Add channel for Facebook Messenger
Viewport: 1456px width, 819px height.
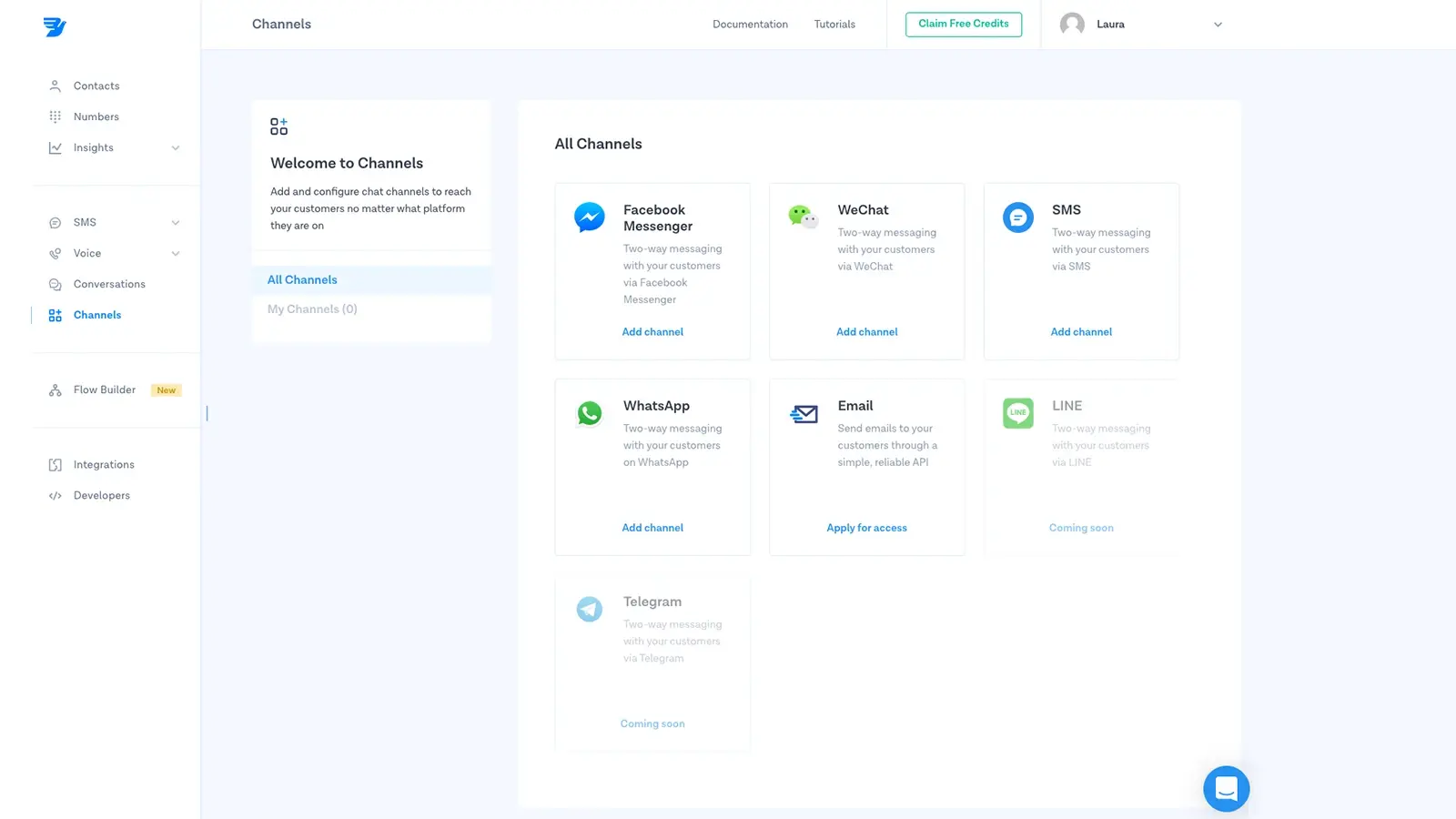652,332
